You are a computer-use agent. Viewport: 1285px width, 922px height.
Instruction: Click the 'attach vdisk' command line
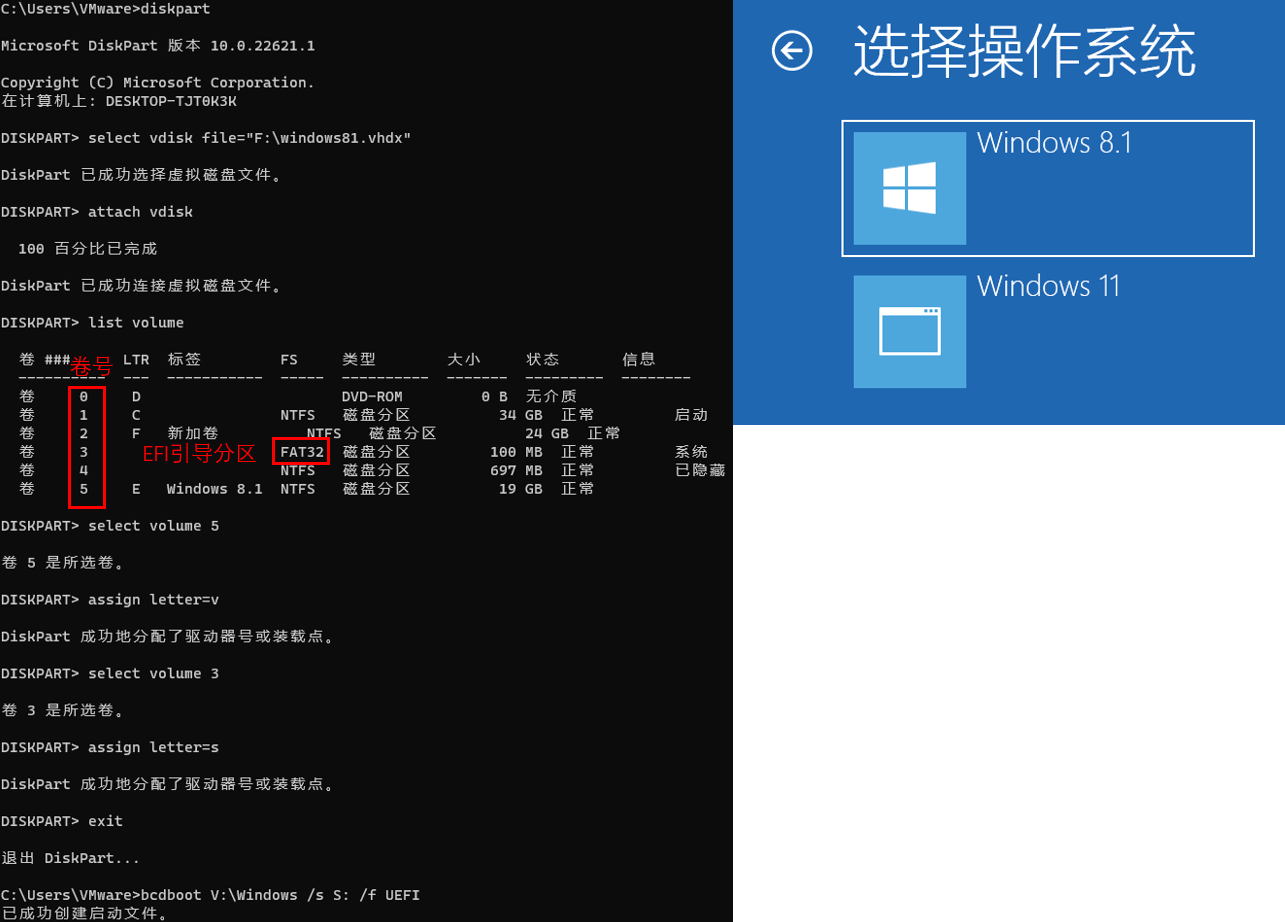pos(97,212)
